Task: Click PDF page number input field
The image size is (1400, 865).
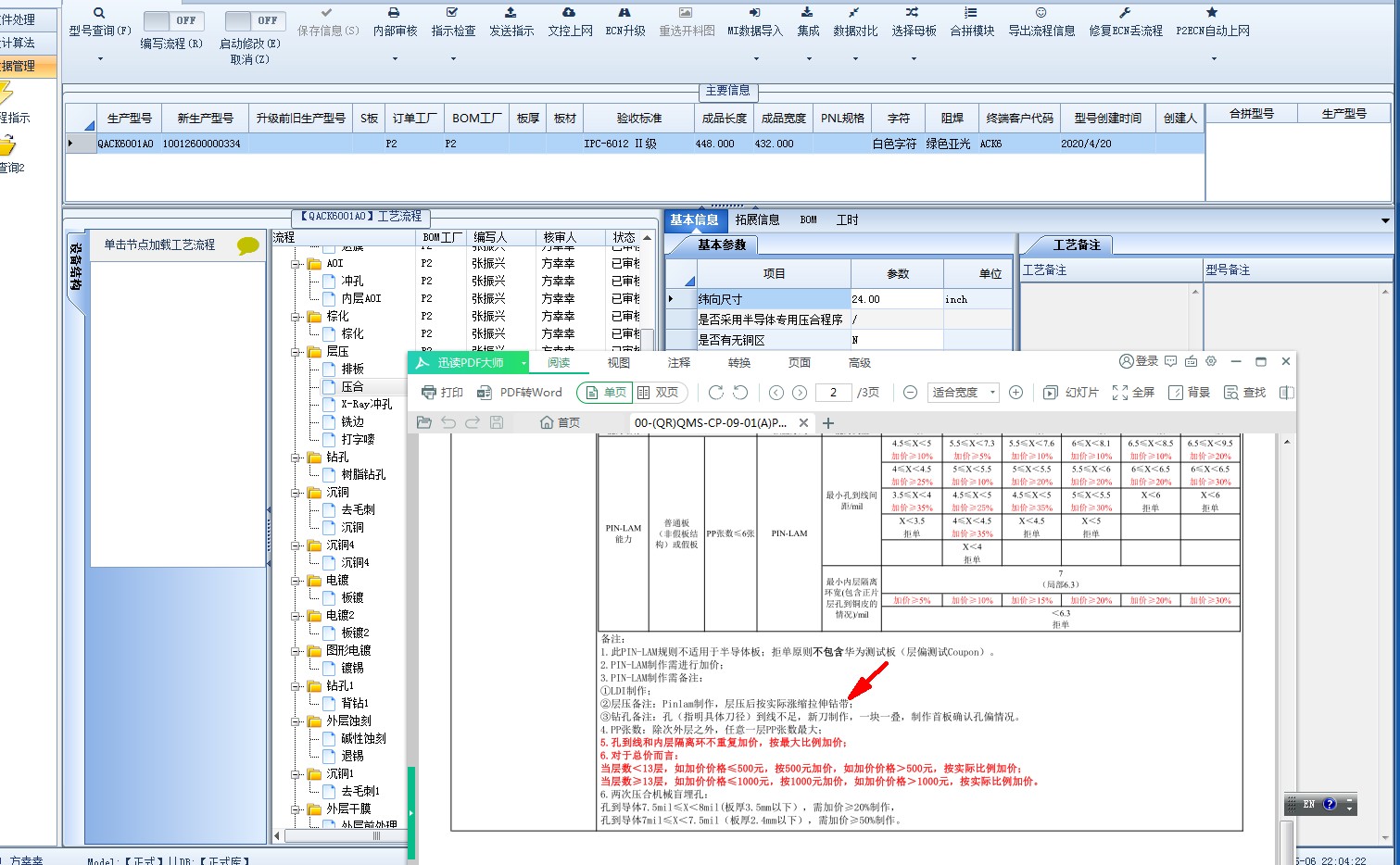Action: pos(833,393)
